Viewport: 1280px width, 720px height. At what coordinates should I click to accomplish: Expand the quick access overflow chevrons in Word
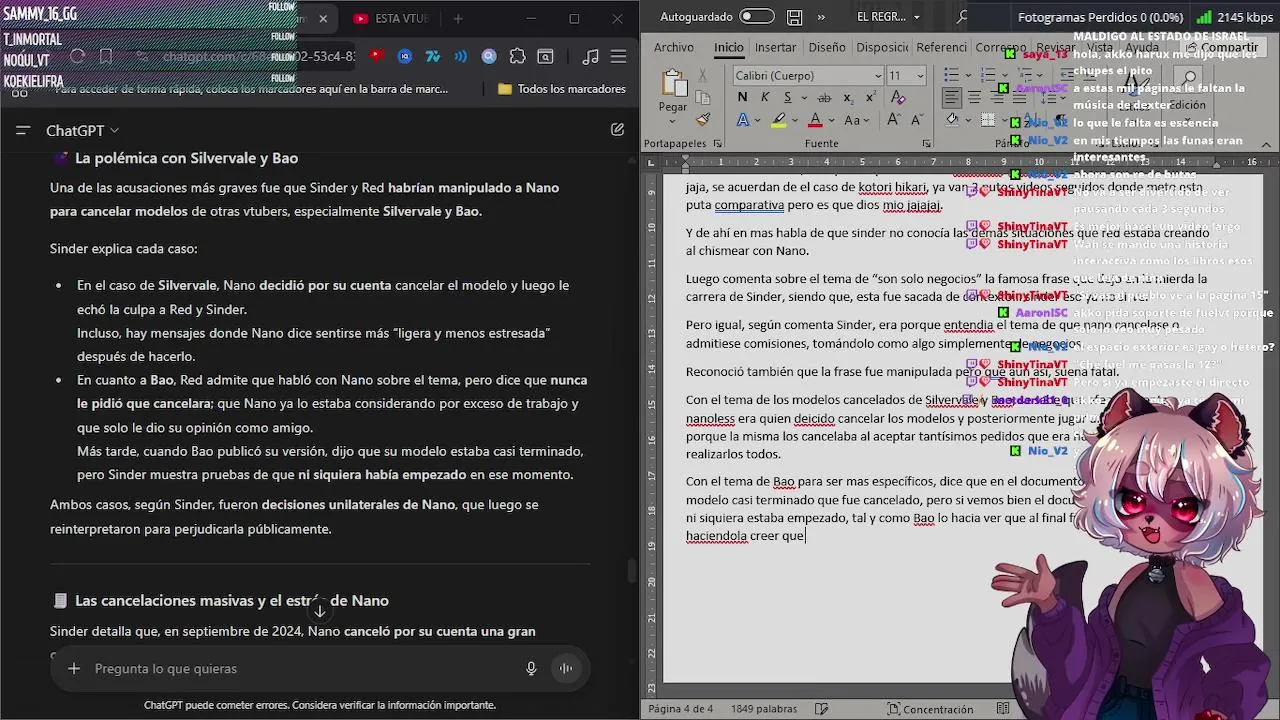[x=822, y=17]
